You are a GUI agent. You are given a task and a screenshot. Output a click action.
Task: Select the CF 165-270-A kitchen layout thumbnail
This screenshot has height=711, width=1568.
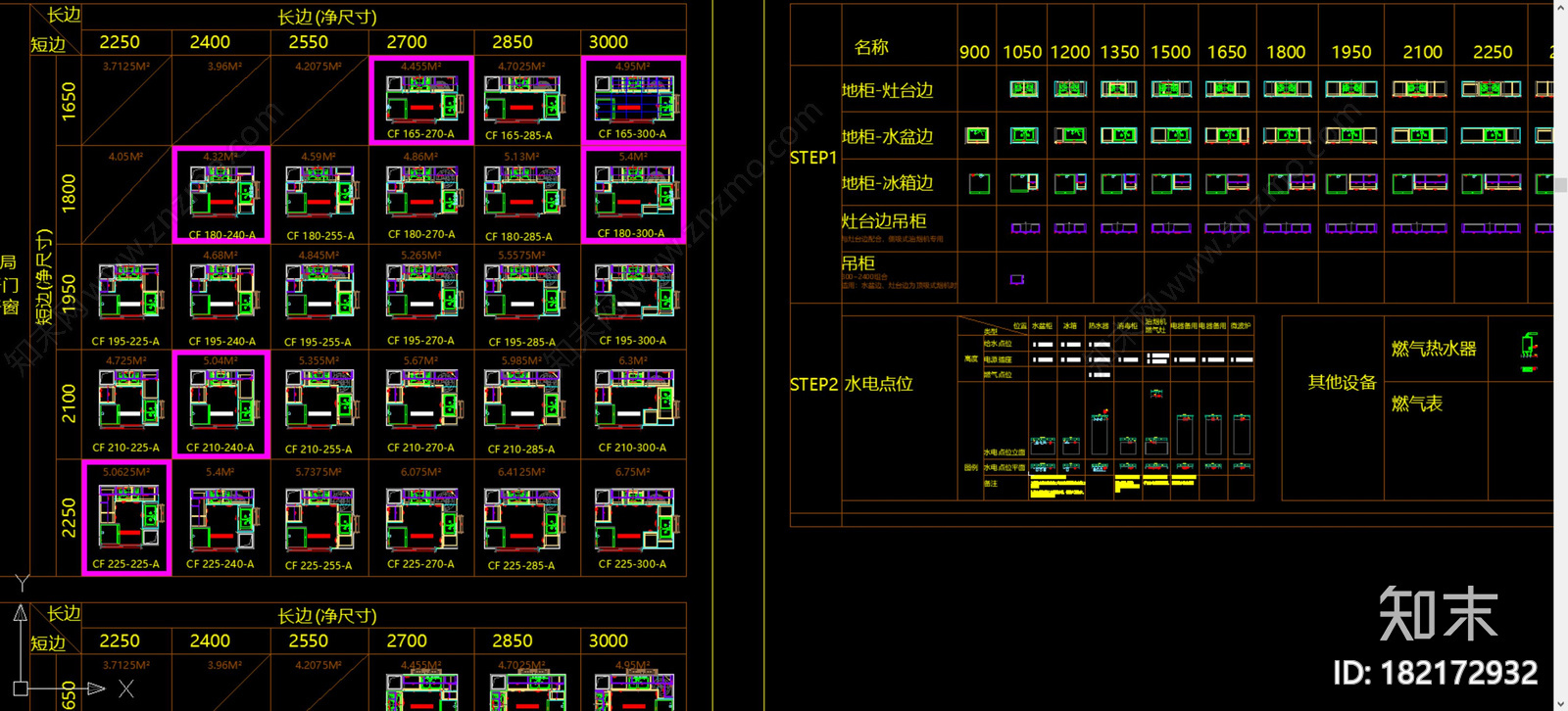(x=421, y=100)
